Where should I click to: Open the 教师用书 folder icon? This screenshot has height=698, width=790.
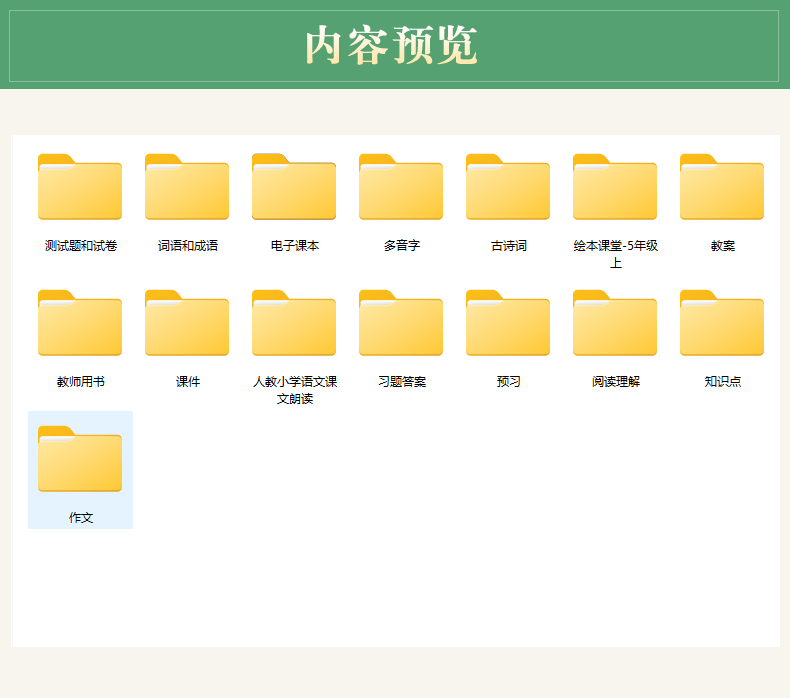pos(80,323)
